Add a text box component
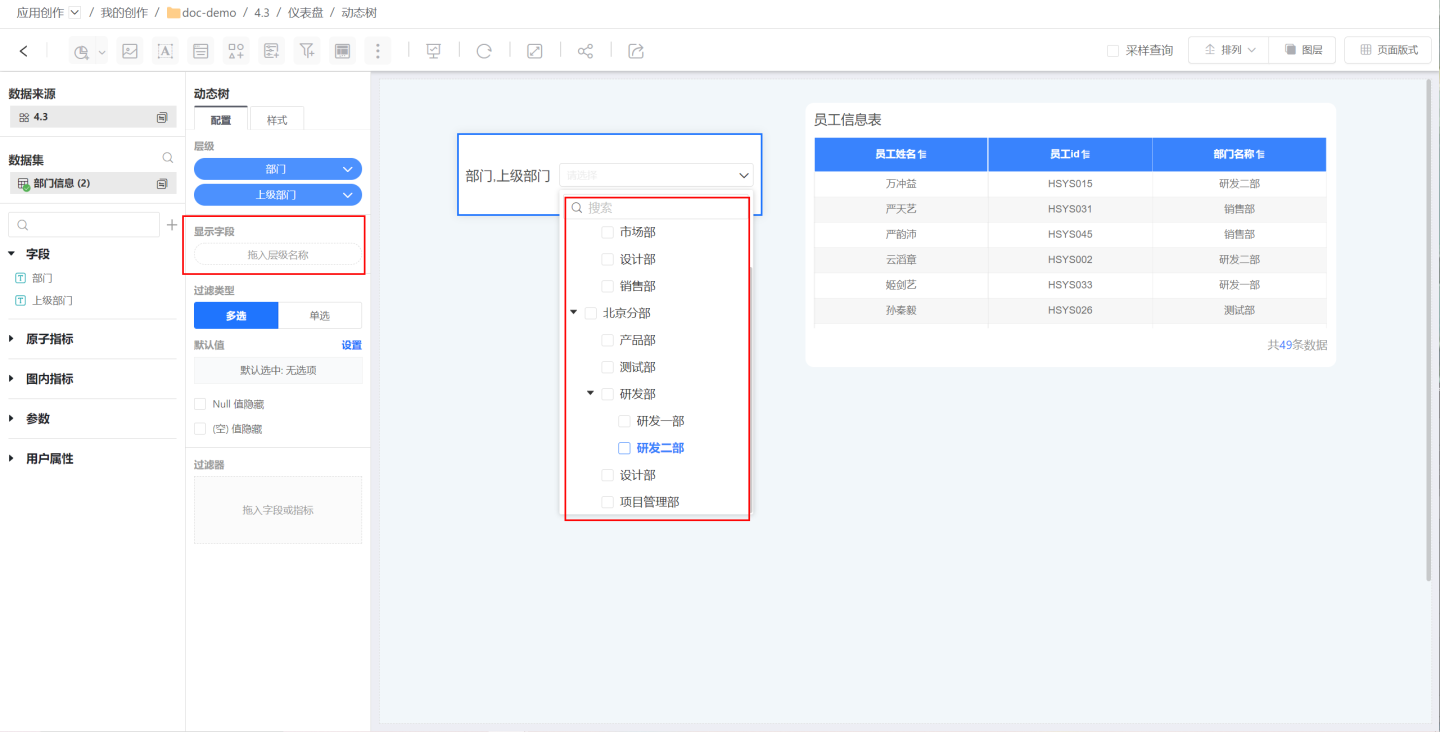 pos(165,51)
